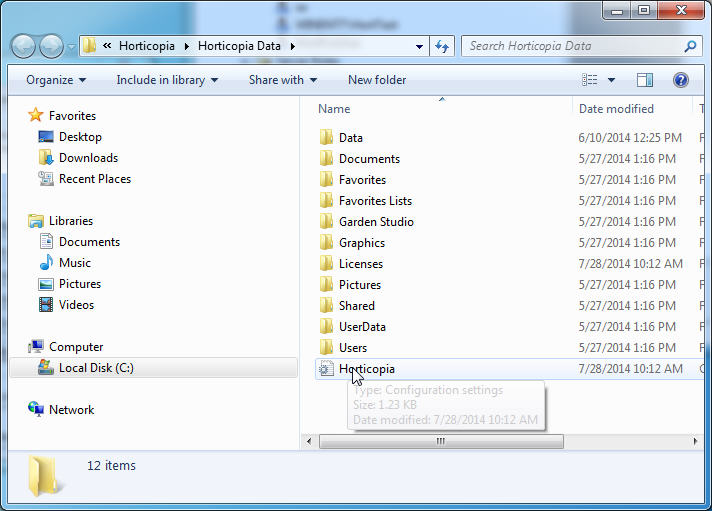The height and width of the screenshot is (511, 712).
Task: Click the 12 items status text
Action: point(111,466)
